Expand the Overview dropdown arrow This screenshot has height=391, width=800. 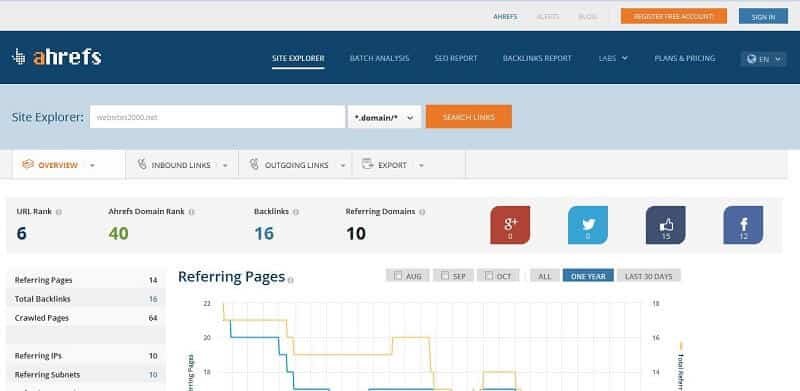[92, 165]
